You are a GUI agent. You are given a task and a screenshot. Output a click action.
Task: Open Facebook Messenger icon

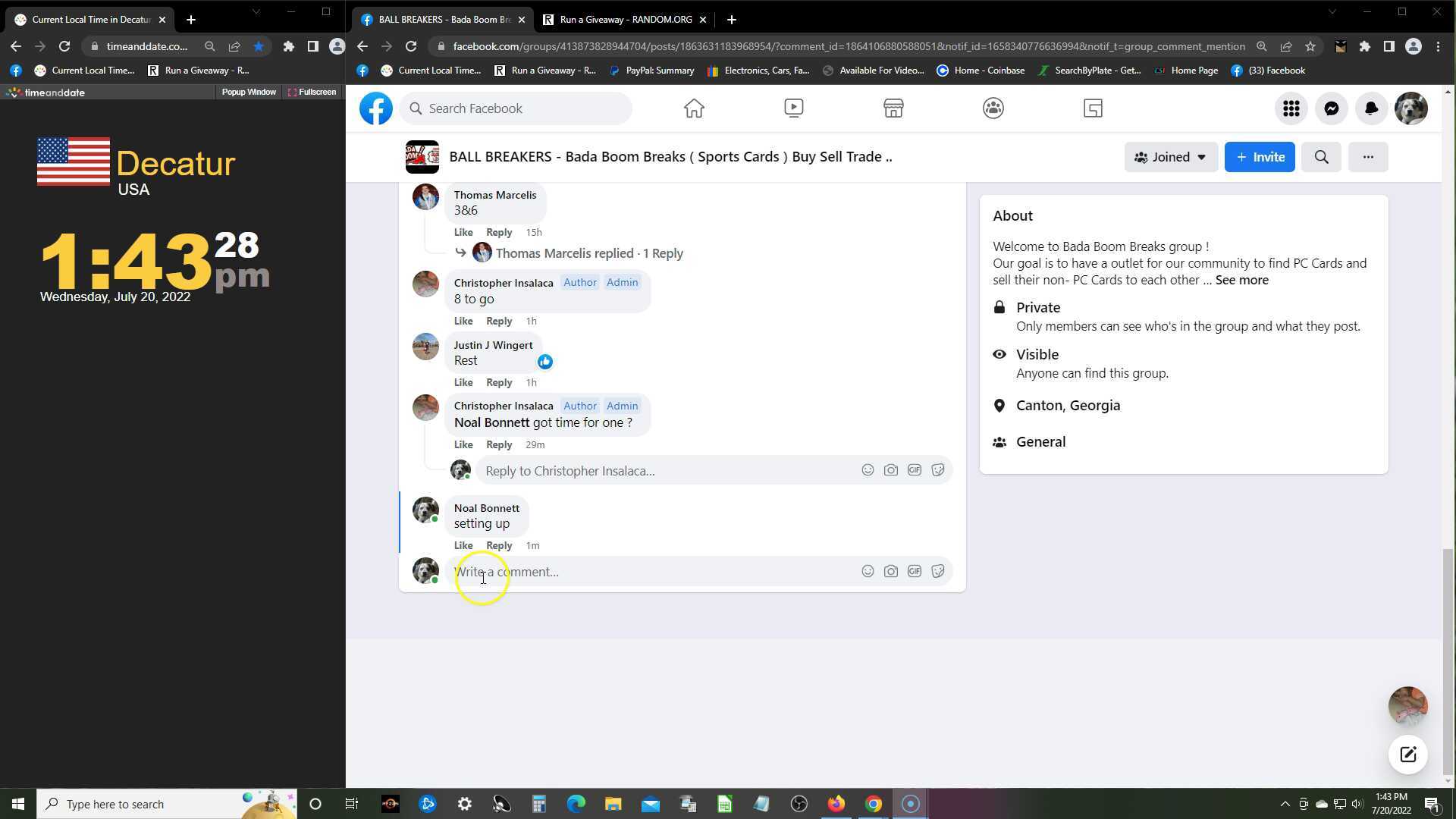1331,108
